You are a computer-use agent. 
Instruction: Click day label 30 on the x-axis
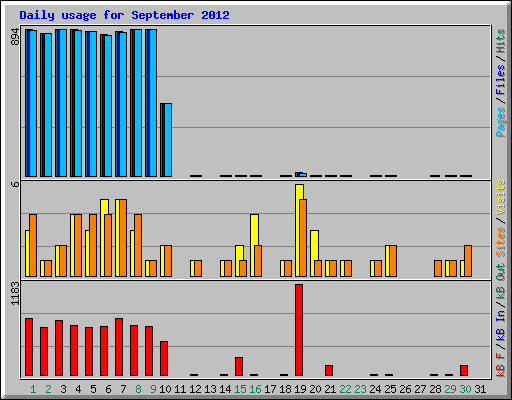[465, 389]
